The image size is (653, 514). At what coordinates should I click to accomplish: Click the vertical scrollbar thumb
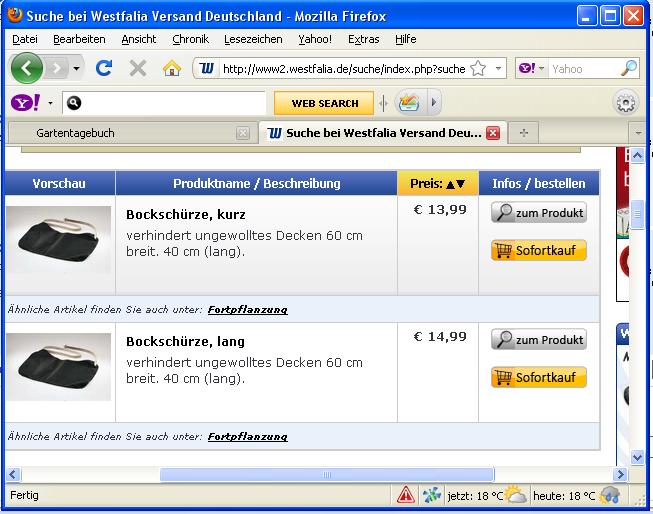coord(638,215)
